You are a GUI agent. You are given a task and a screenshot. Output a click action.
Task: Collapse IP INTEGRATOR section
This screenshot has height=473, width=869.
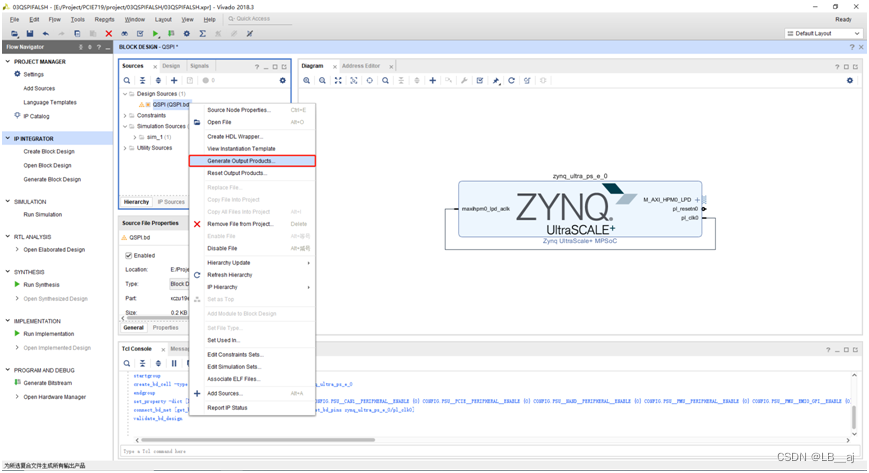(8, 138)
